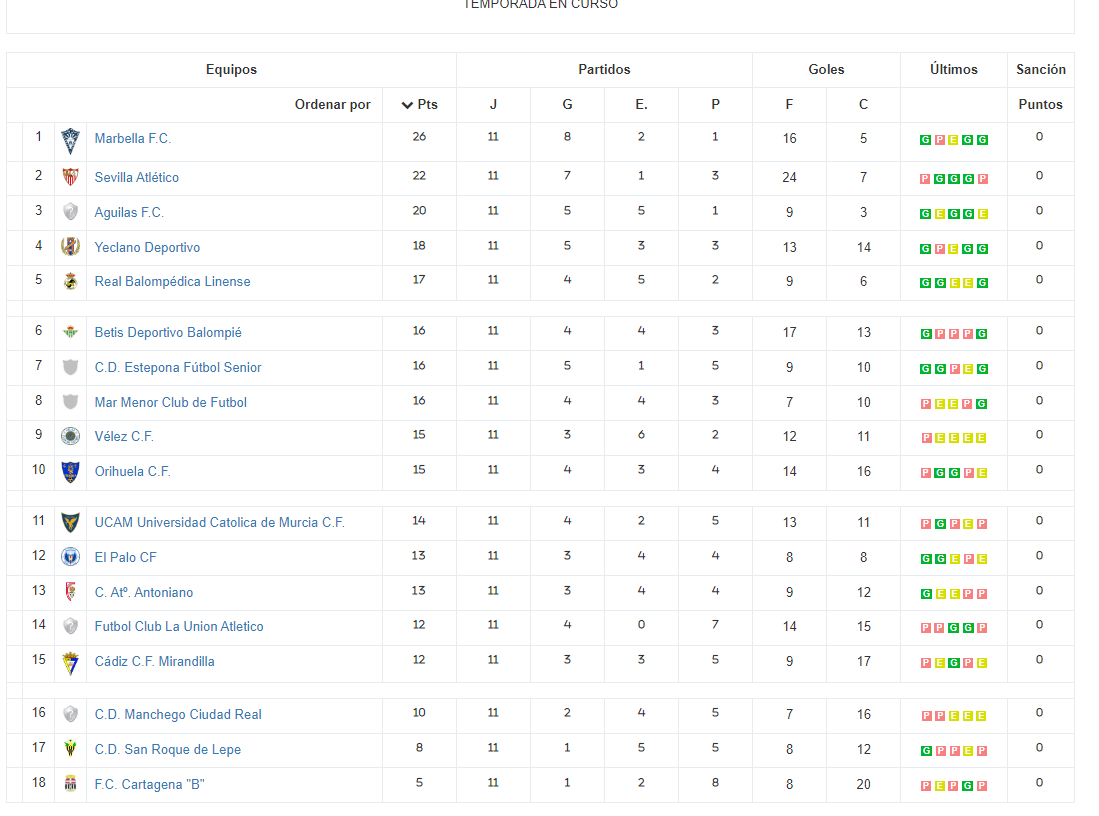This screenshot has height=816, width=1099.
Task: Click the Futbol Club La Union shield icon
Action: [70, 626]
